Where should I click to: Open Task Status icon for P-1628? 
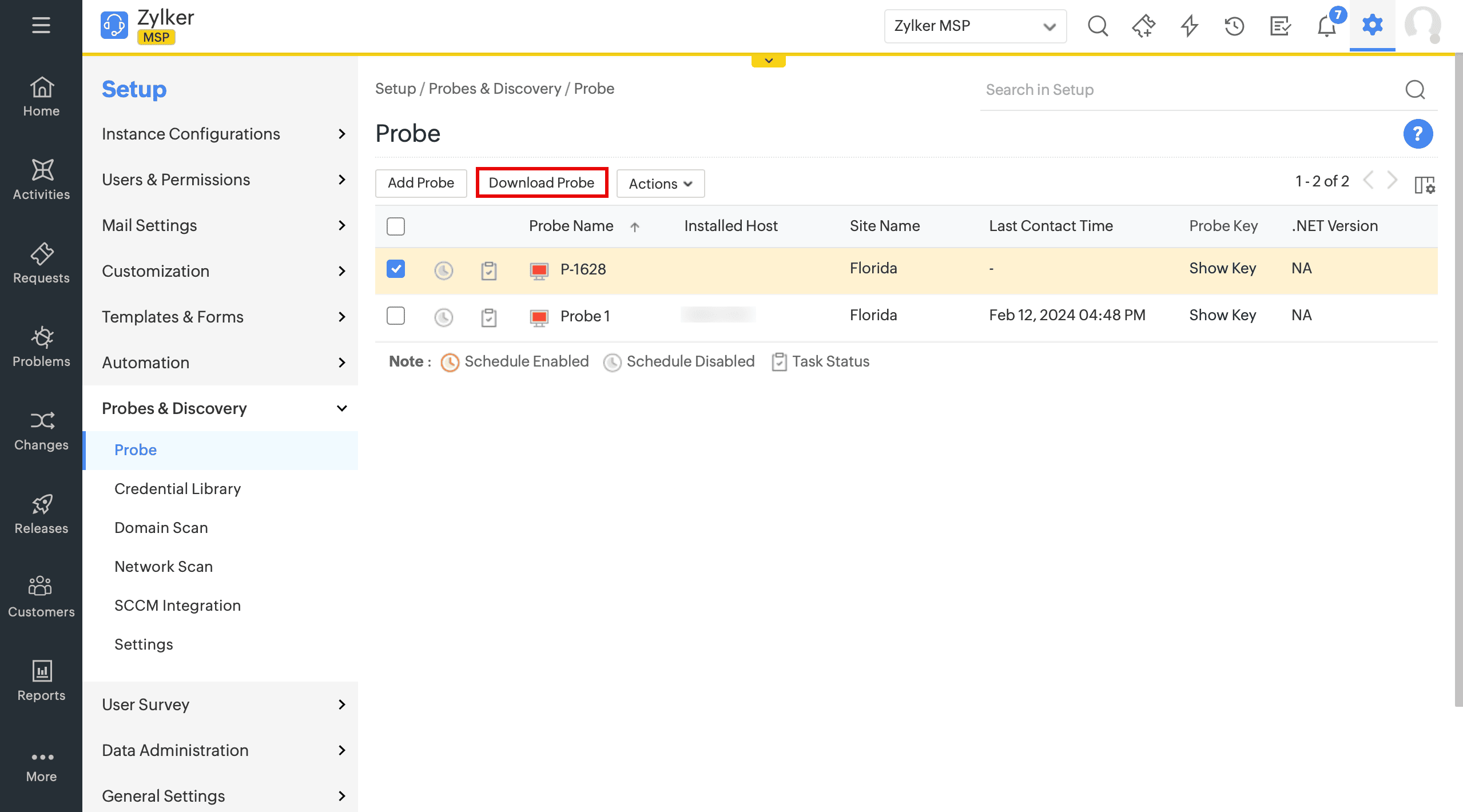click(x=488, y=270)
